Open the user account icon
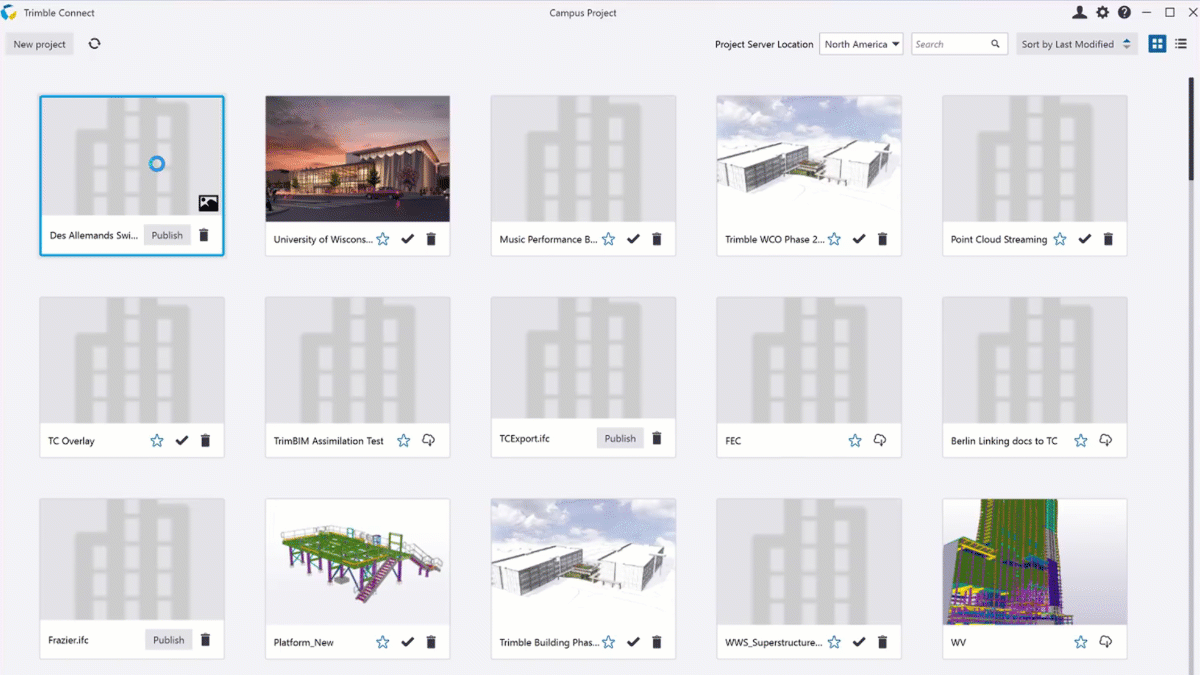The height and width of the screenshot is (675, 1200). coord(1079,13)
